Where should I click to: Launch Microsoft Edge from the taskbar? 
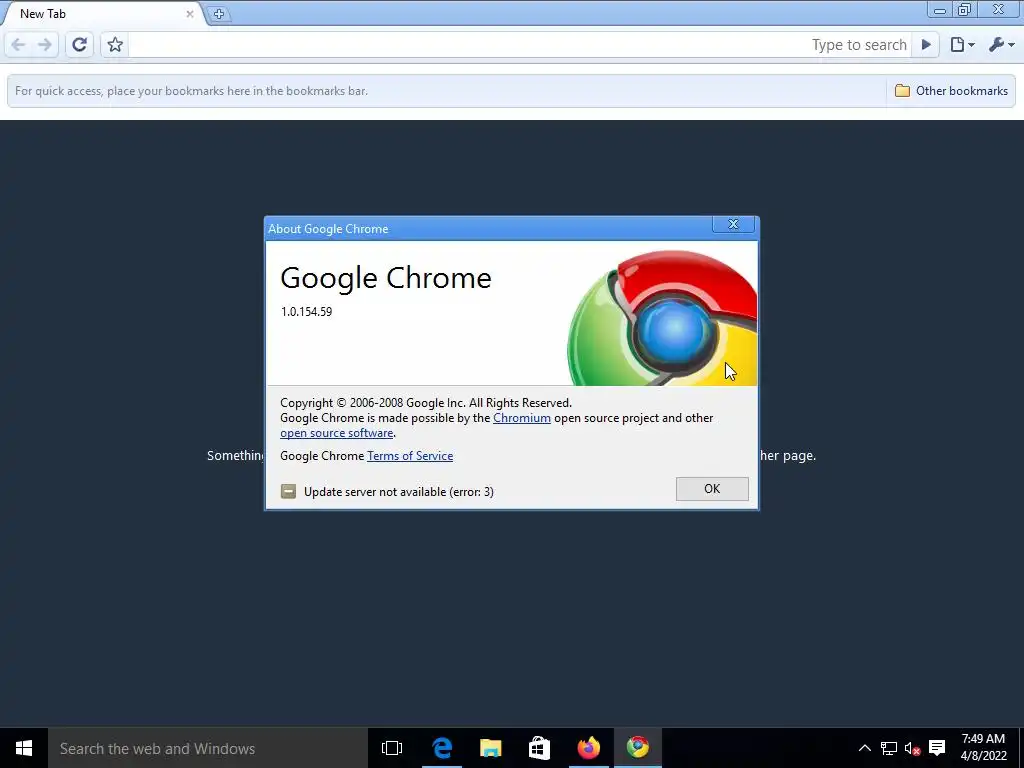pyautogui.click(x=441, y=748)
